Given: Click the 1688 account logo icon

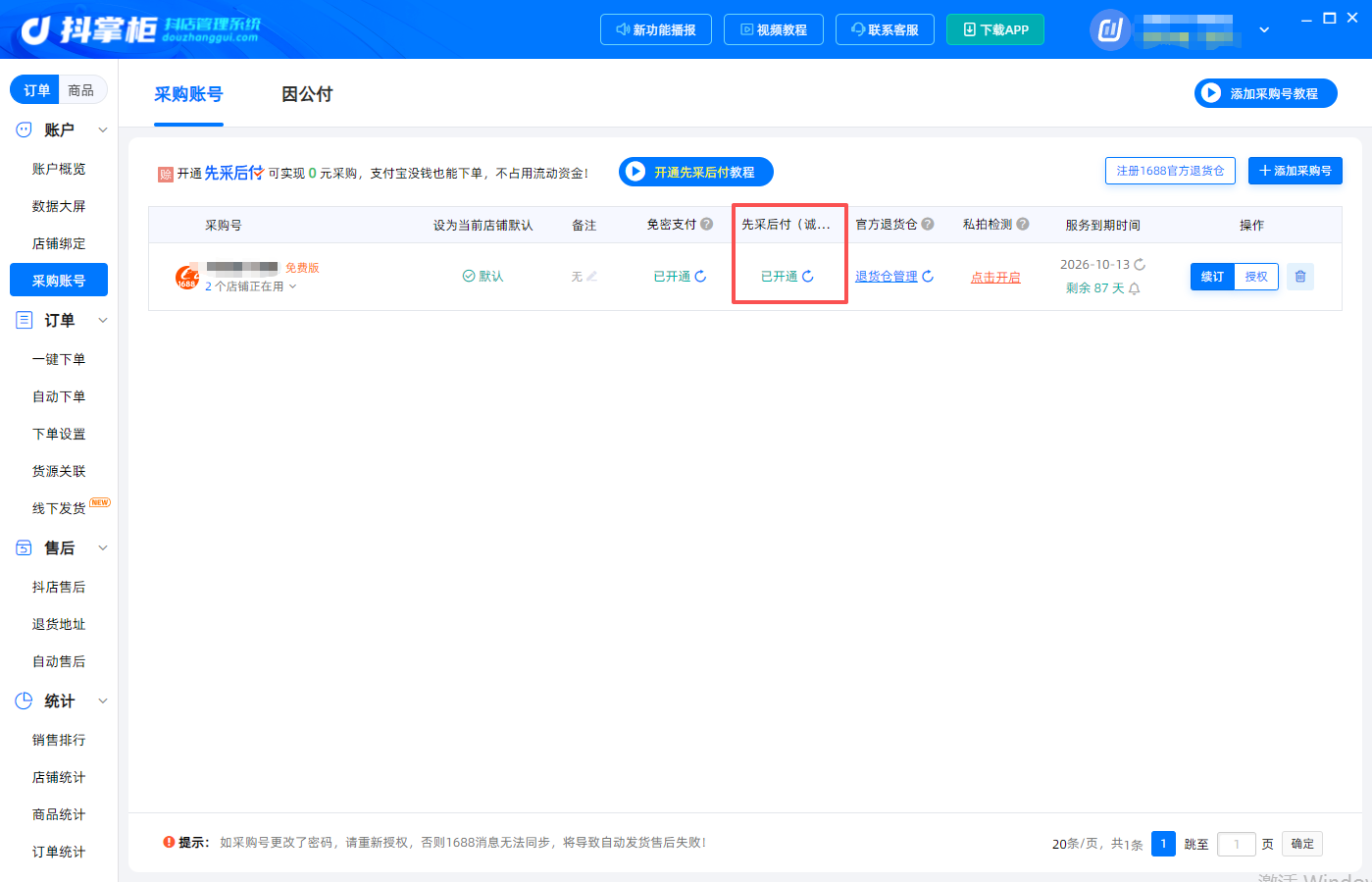Looking at the screenshot, I should pyautogui.click(x=187, y=278).
